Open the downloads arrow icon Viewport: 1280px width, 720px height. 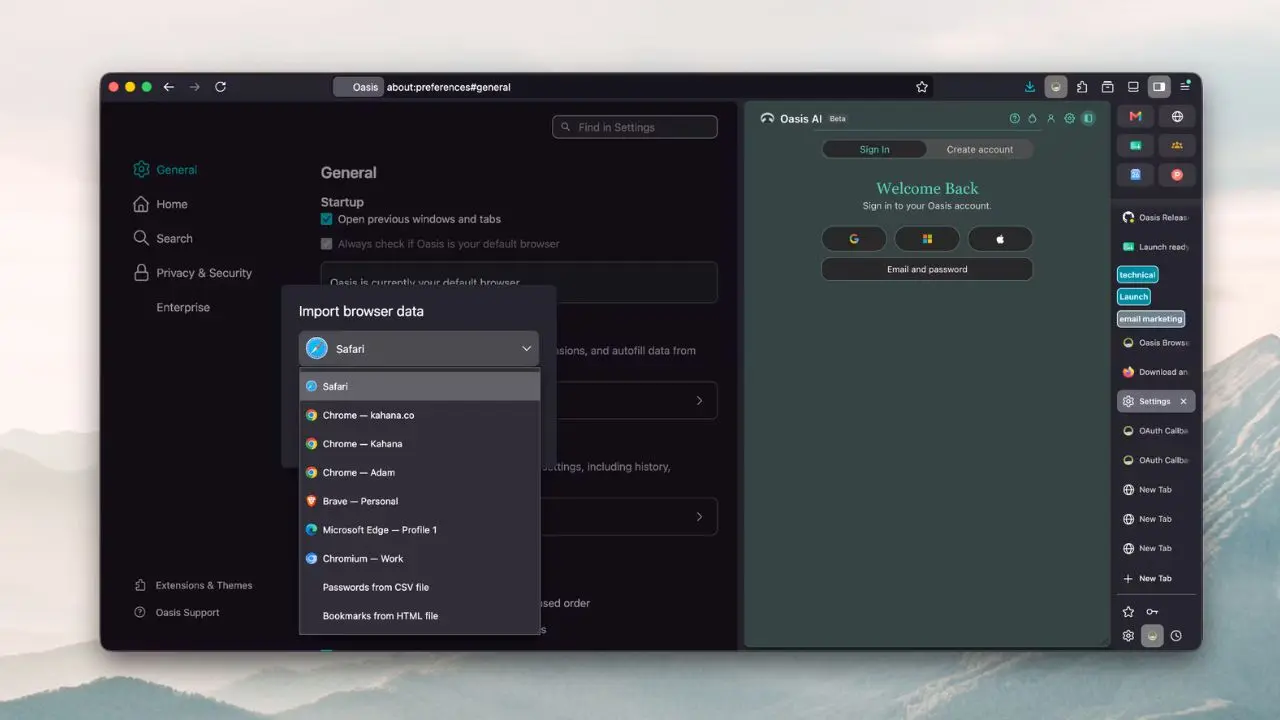pyautogui.click(x=1030, y=87)
